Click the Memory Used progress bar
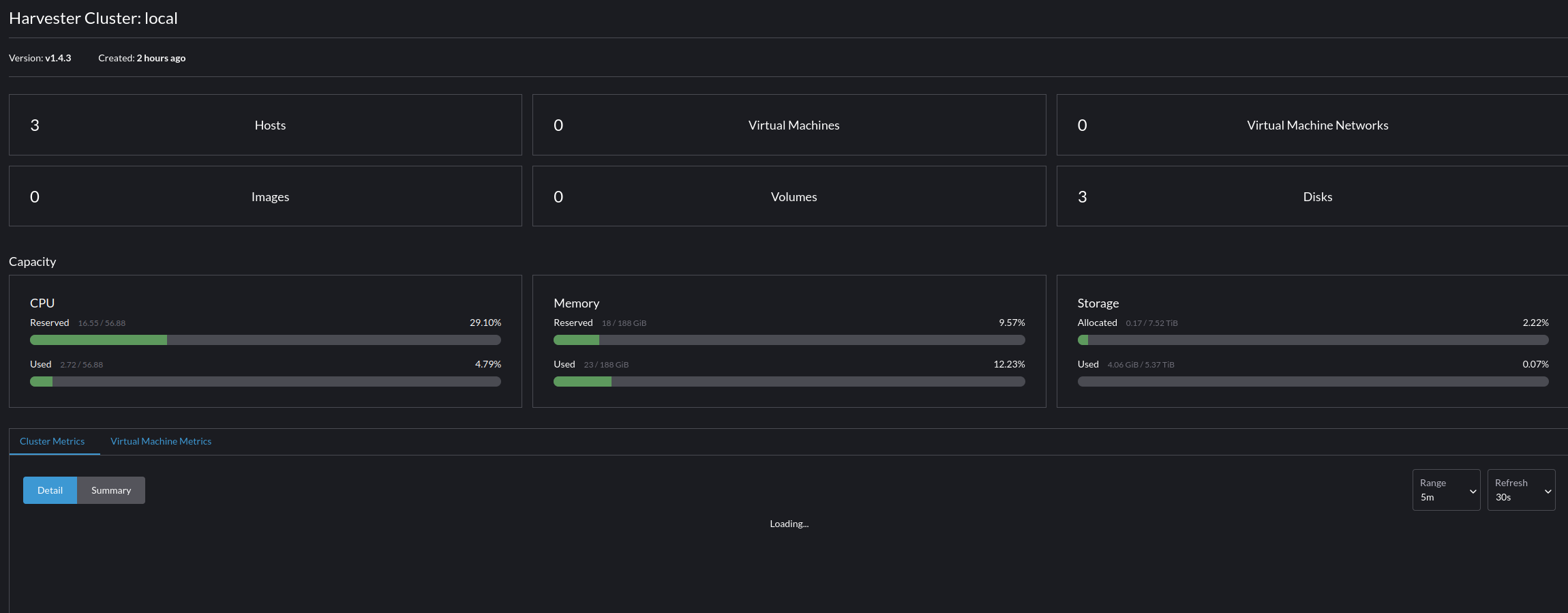 coord(789,382)
